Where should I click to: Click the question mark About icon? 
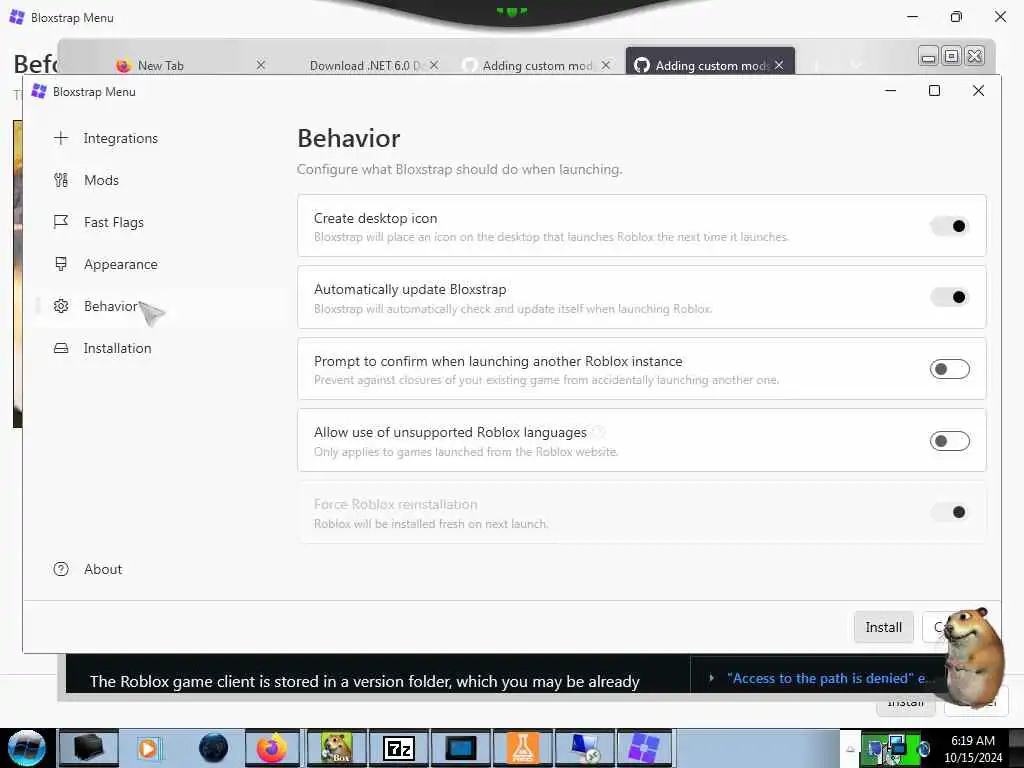[x=61, y=569]
